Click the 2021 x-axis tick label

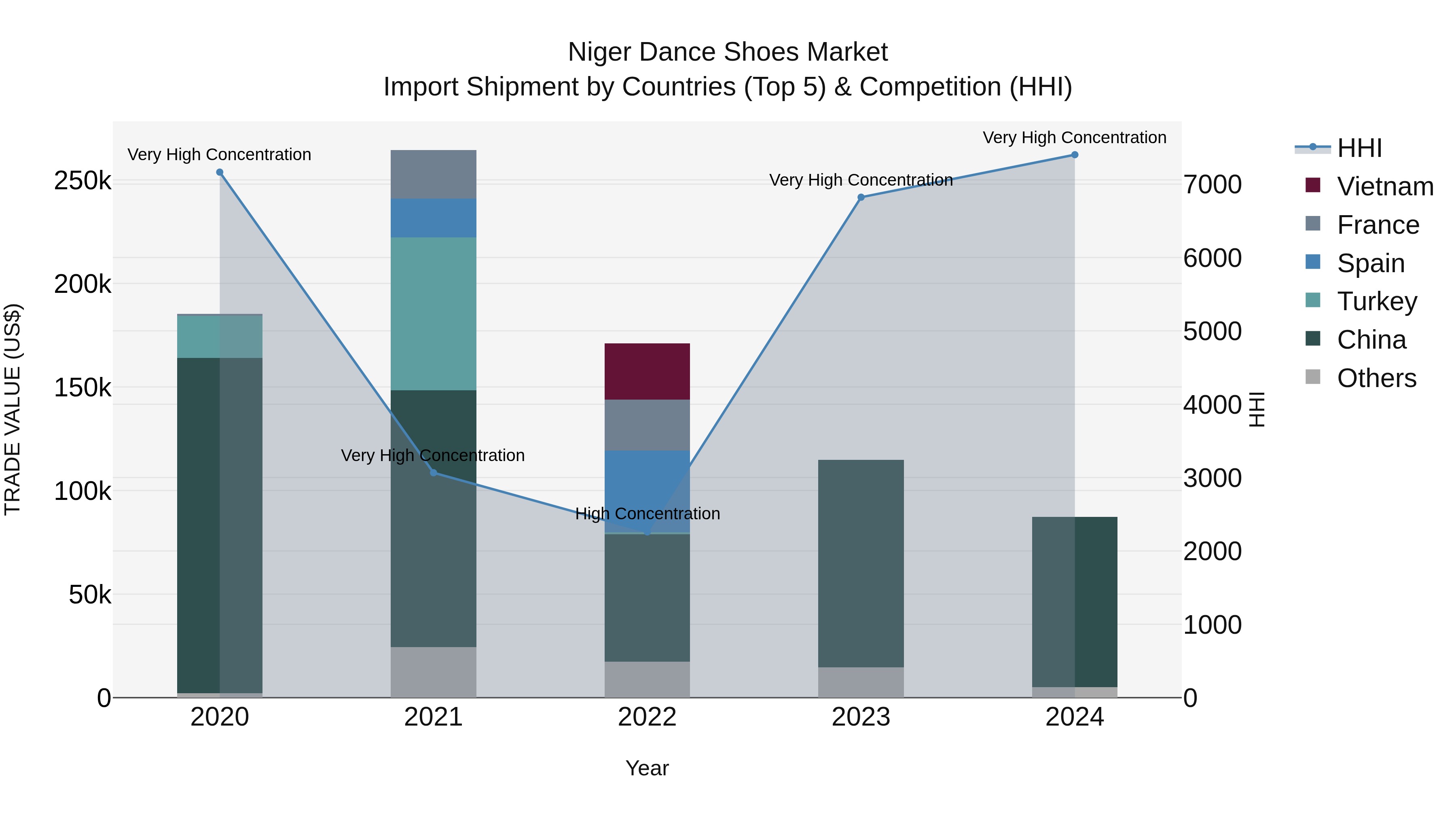[434, 717]
